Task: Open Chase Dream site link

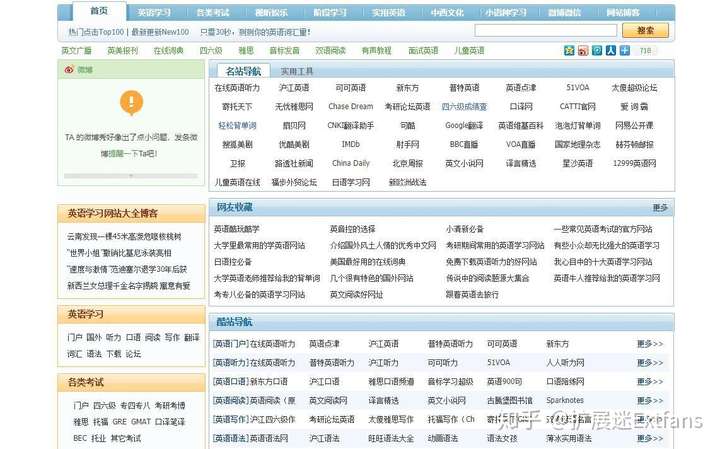Action: pos(351,107)
